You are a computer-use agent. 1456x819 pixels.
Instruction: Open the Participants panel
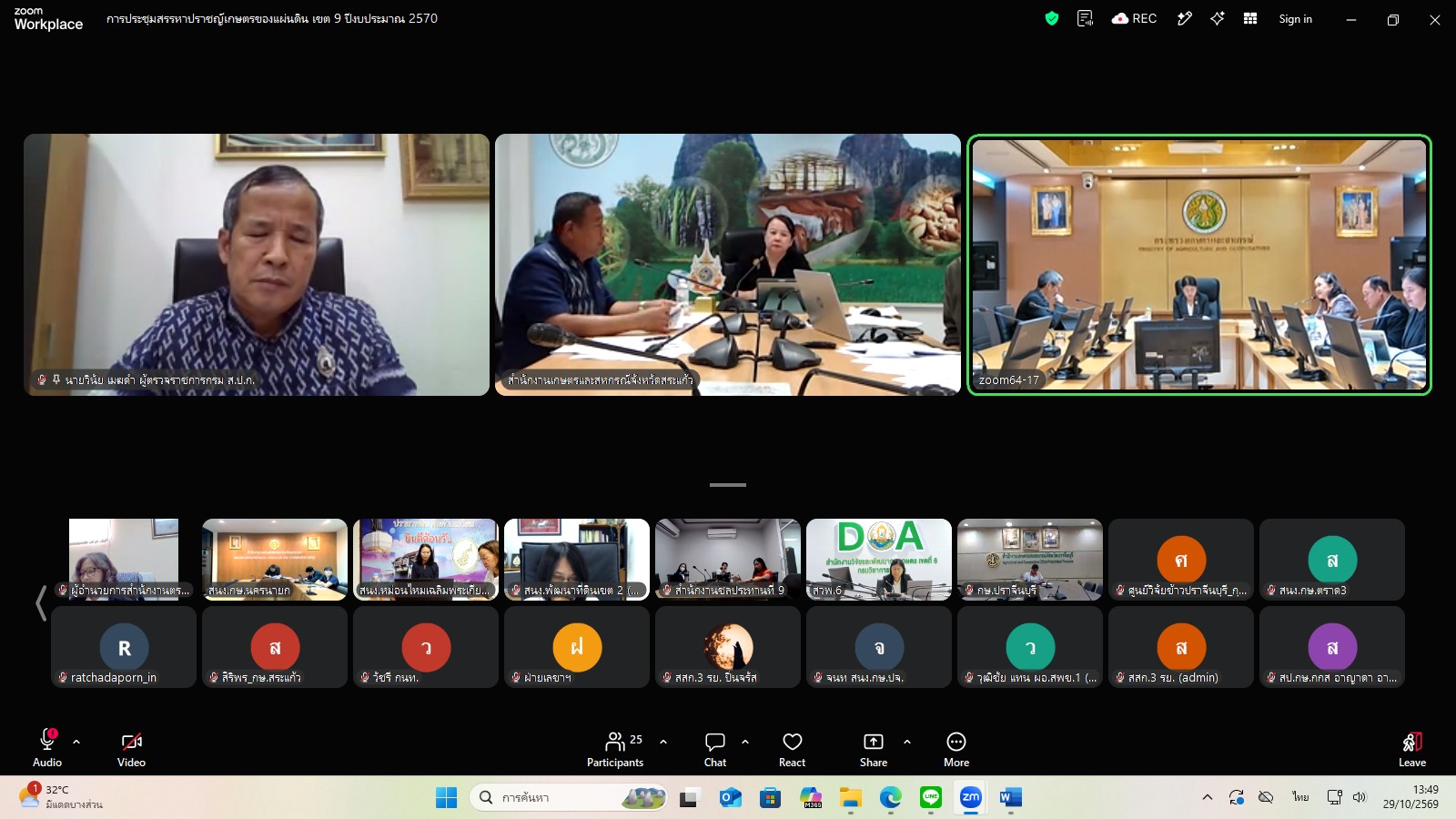615,749
